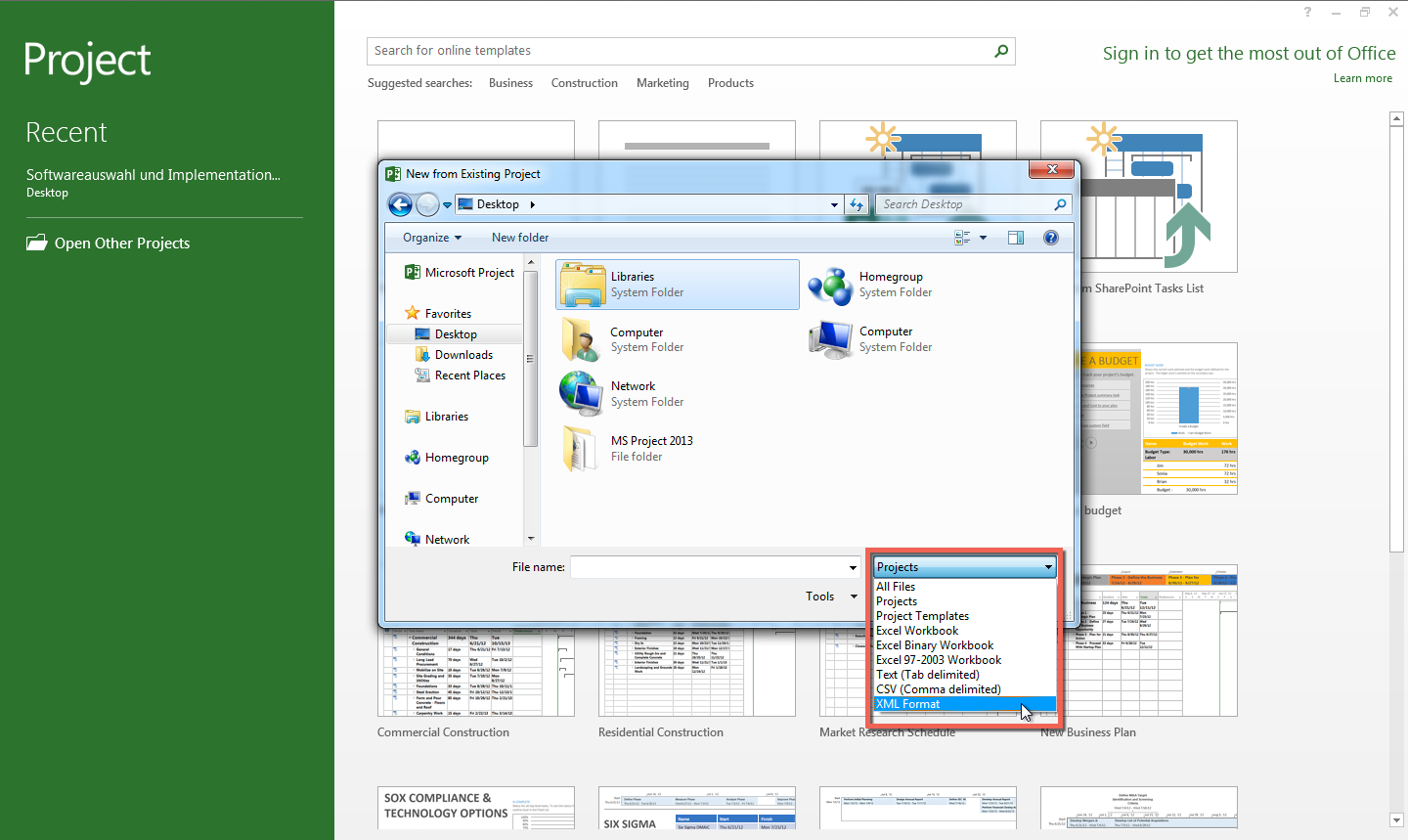Open the preview pane icon
This screenshot has height=840, width=1408.
pos(1015,237)
